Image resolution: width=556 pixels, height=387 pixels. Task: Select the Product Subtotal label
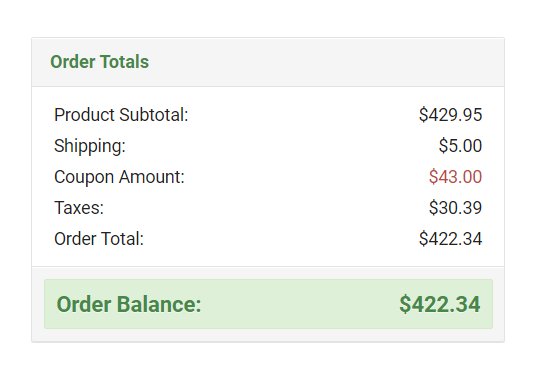point(121,115)
